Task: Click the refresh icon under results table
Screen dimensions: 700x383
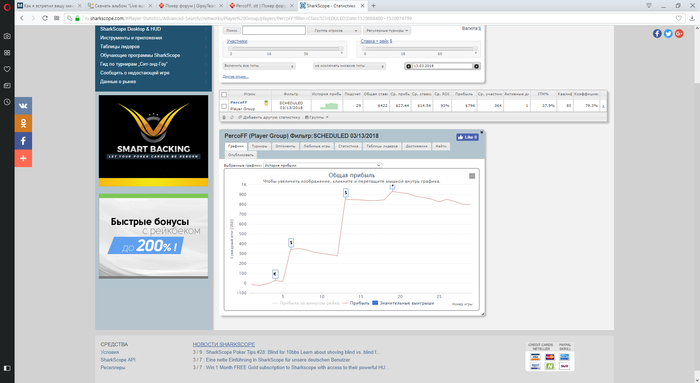Action: [x=232, y=117]
